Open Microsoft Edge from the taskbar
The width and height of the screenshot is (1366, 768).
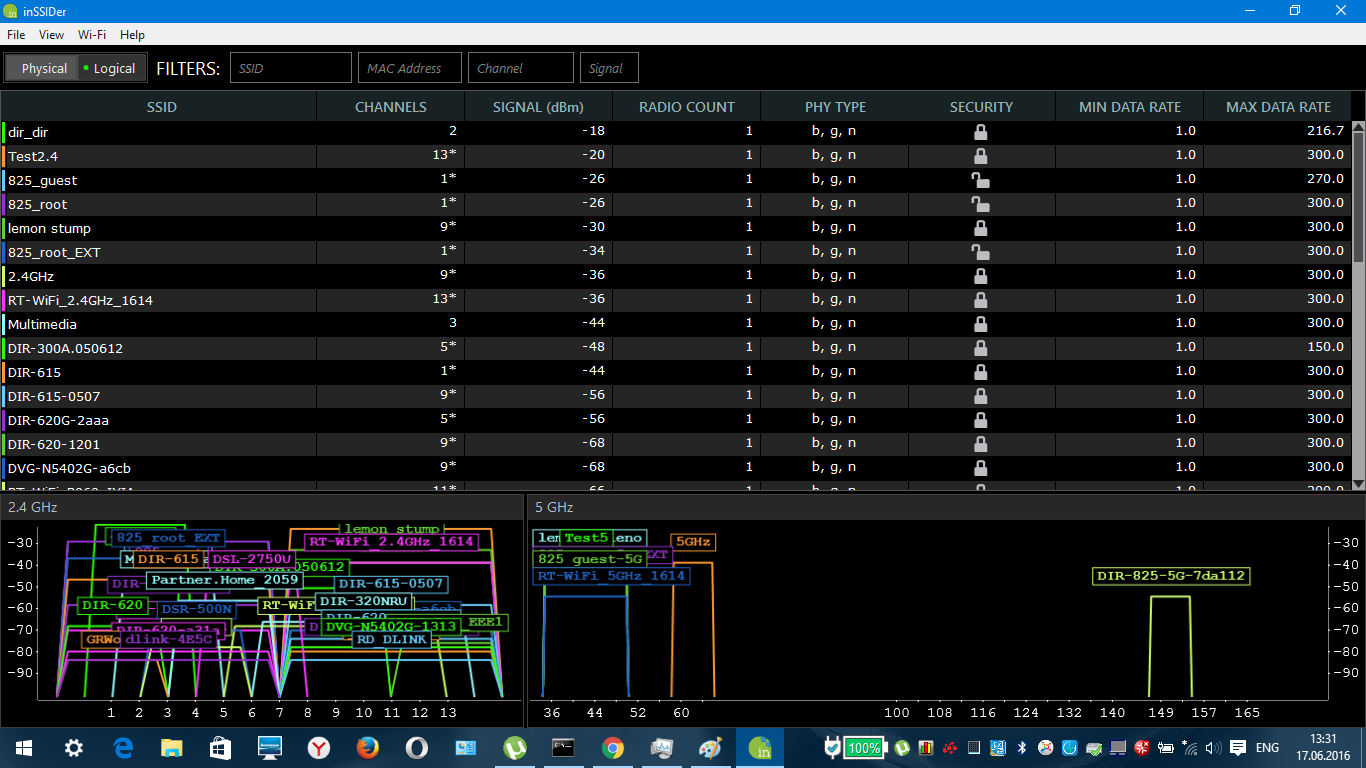coord(123,748)
